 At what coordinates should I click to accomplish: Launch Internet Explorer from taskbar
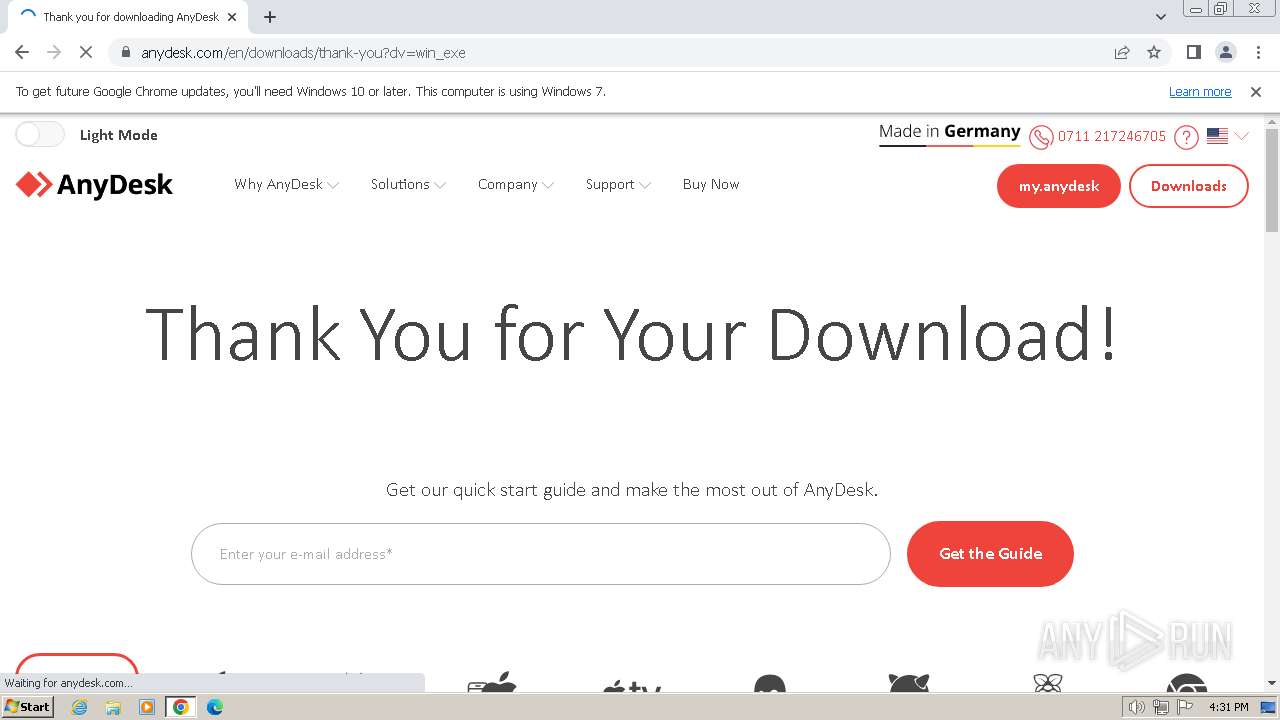point(80,707)
